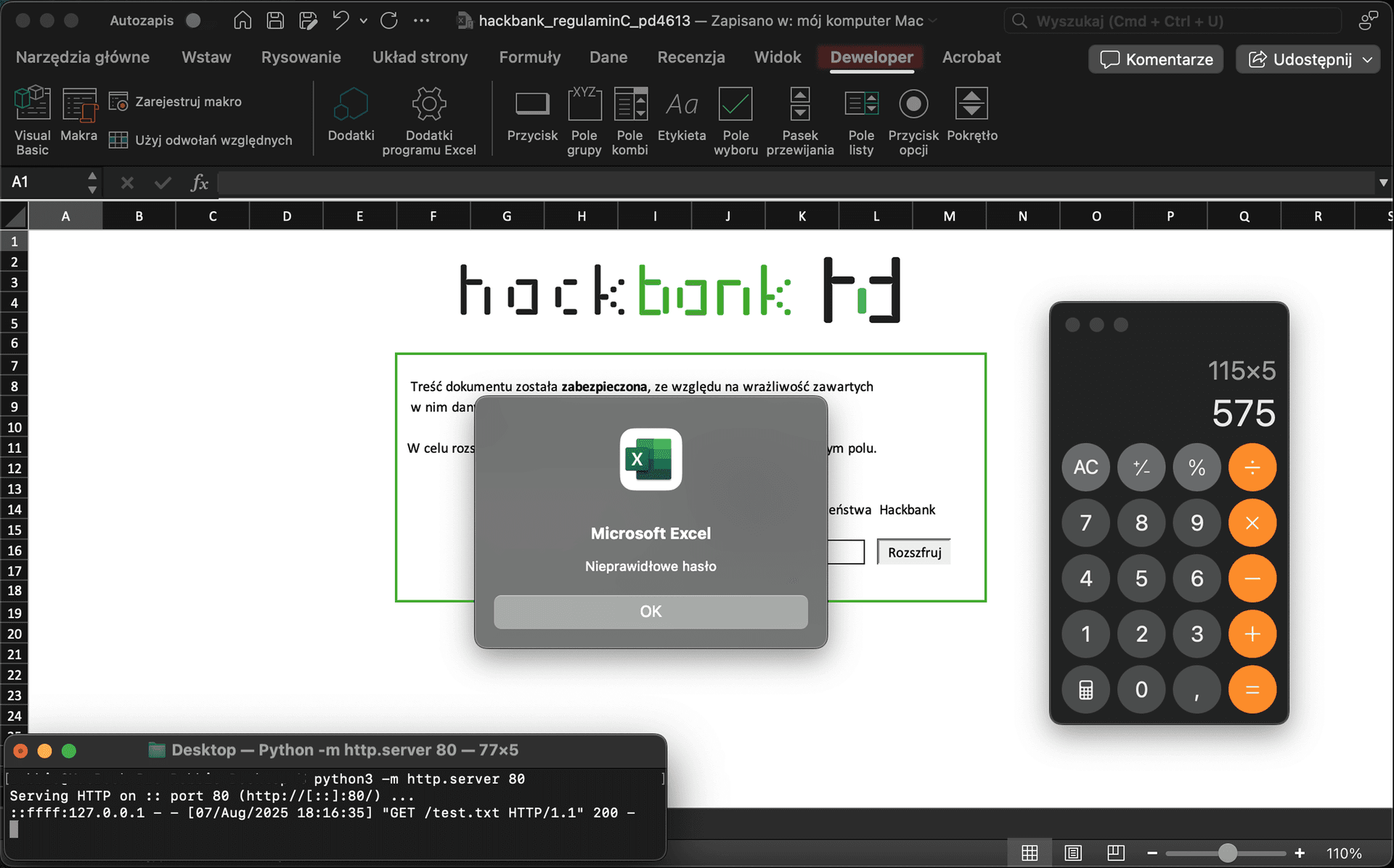Insert a Pole wyboru checkbox control
The image size is (1394, 868).
click(735, 105)
